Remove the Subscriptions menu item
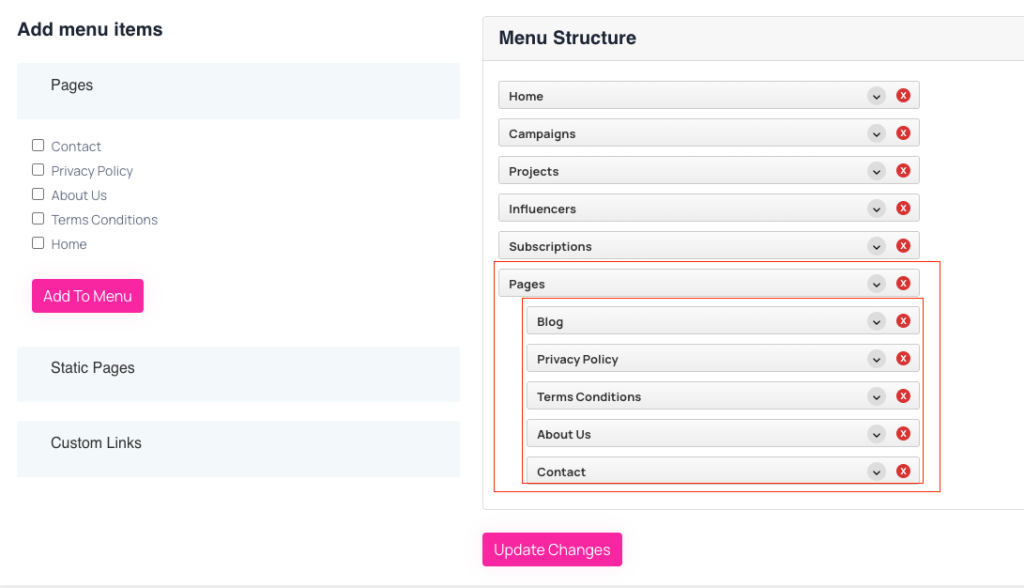This screenshot has height=588, width=1024. click(903, 246)
